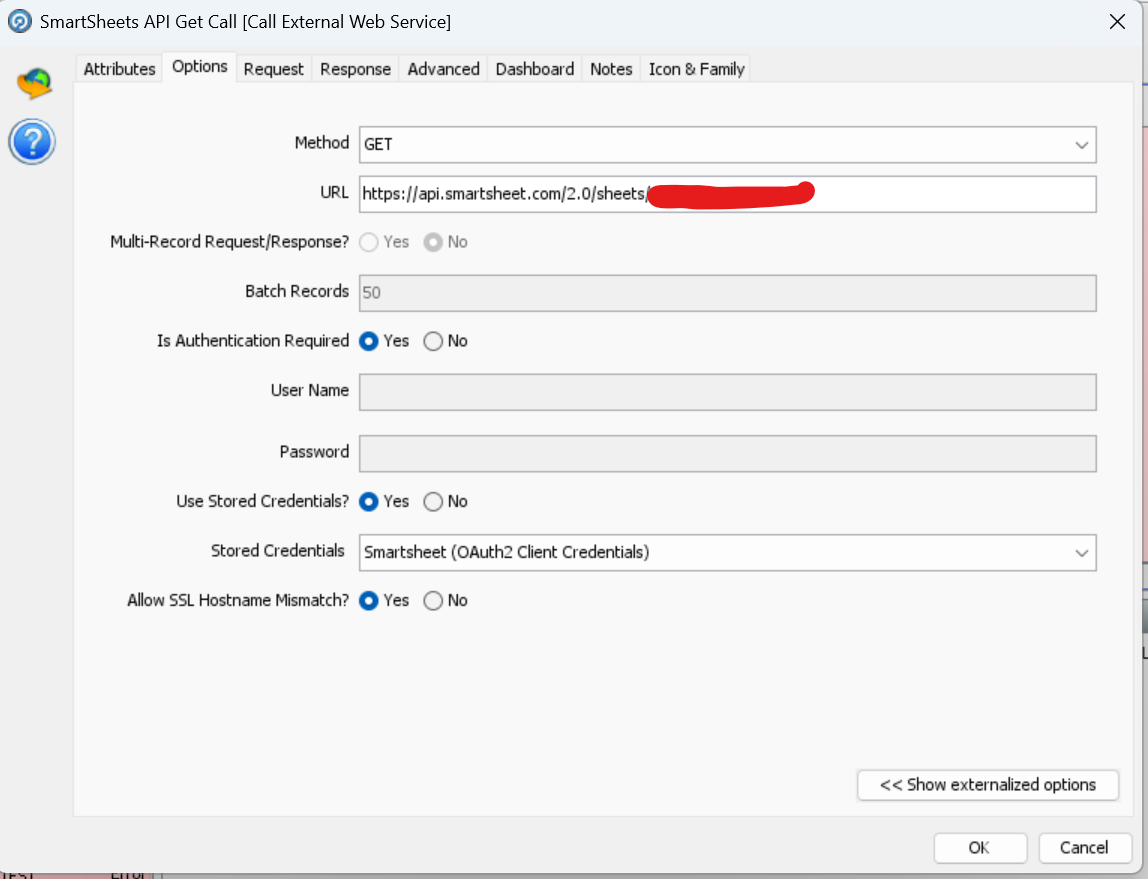This screenshot has height=879, width=1148.
Task: Open the Method dropdown showing GET
Action: pyautogui.click(x=727, y=144)
